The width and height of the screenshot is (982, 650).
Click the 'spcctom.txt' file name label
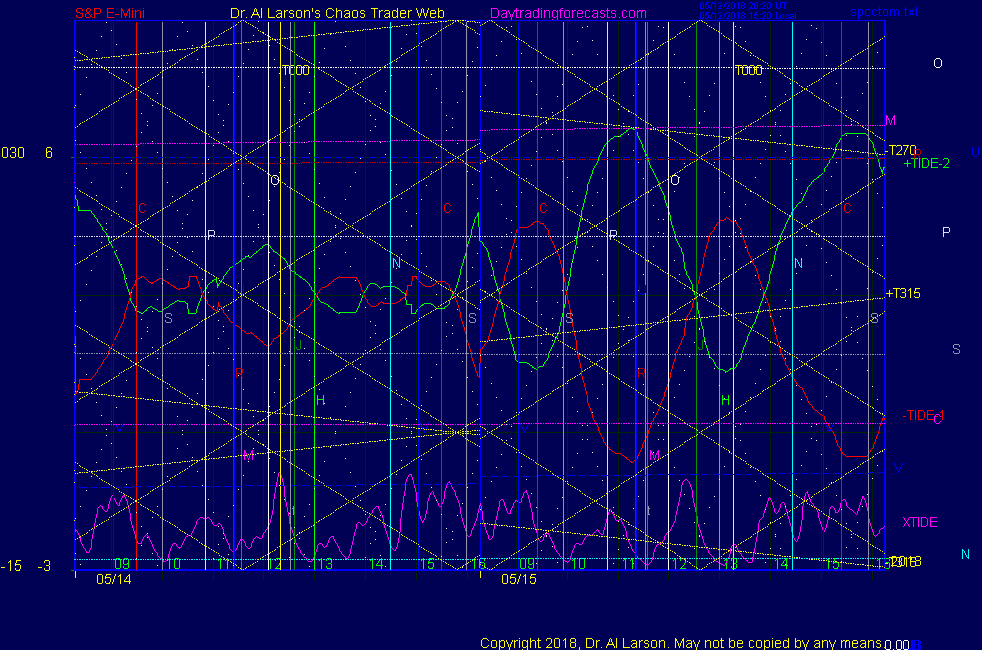click(x=884, y=12)
